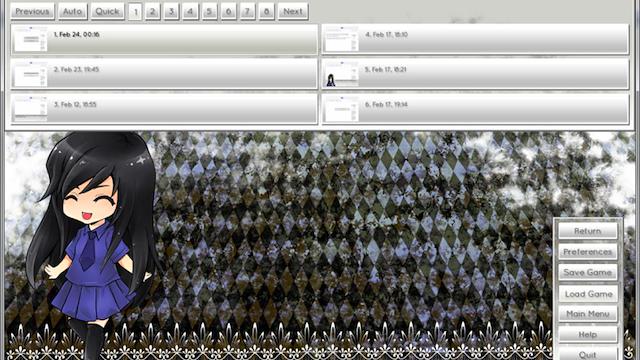The width and height of the screenshot is (640, 360).
Task: Choose save slot 2 dated Feb 23
Action: click(x=164, y=74)
